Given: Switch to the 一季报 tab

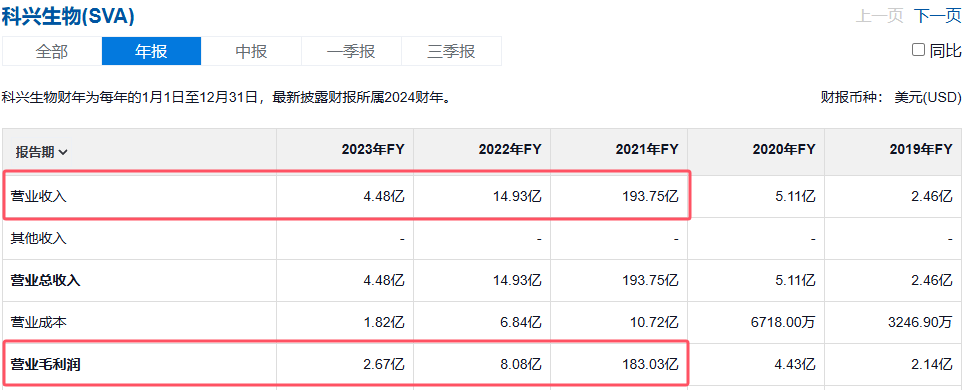Looking at the screenshot, I should tap(351, 51).
